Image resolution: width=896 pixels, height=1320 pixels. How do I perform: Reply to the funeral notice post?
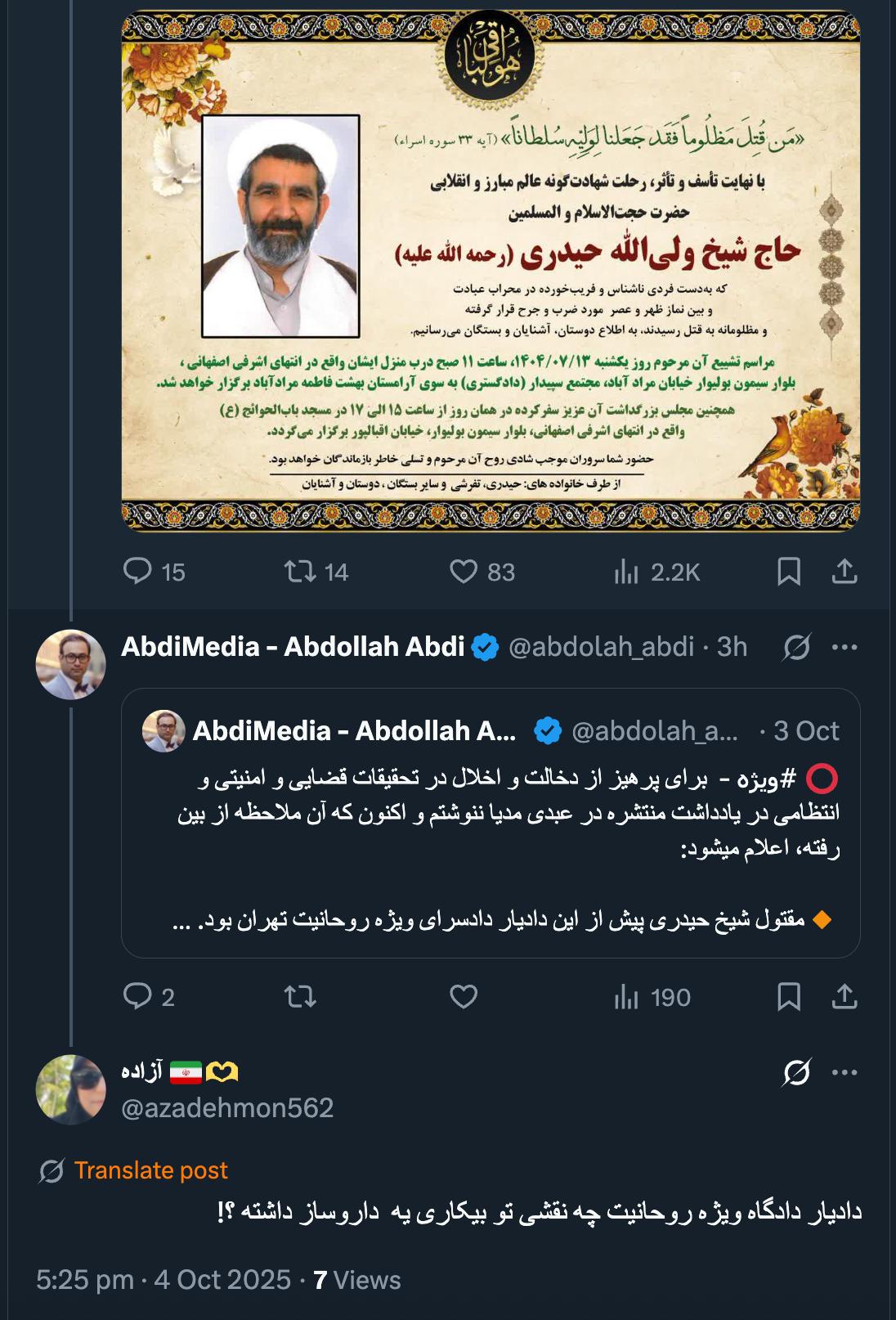point(137,571)
